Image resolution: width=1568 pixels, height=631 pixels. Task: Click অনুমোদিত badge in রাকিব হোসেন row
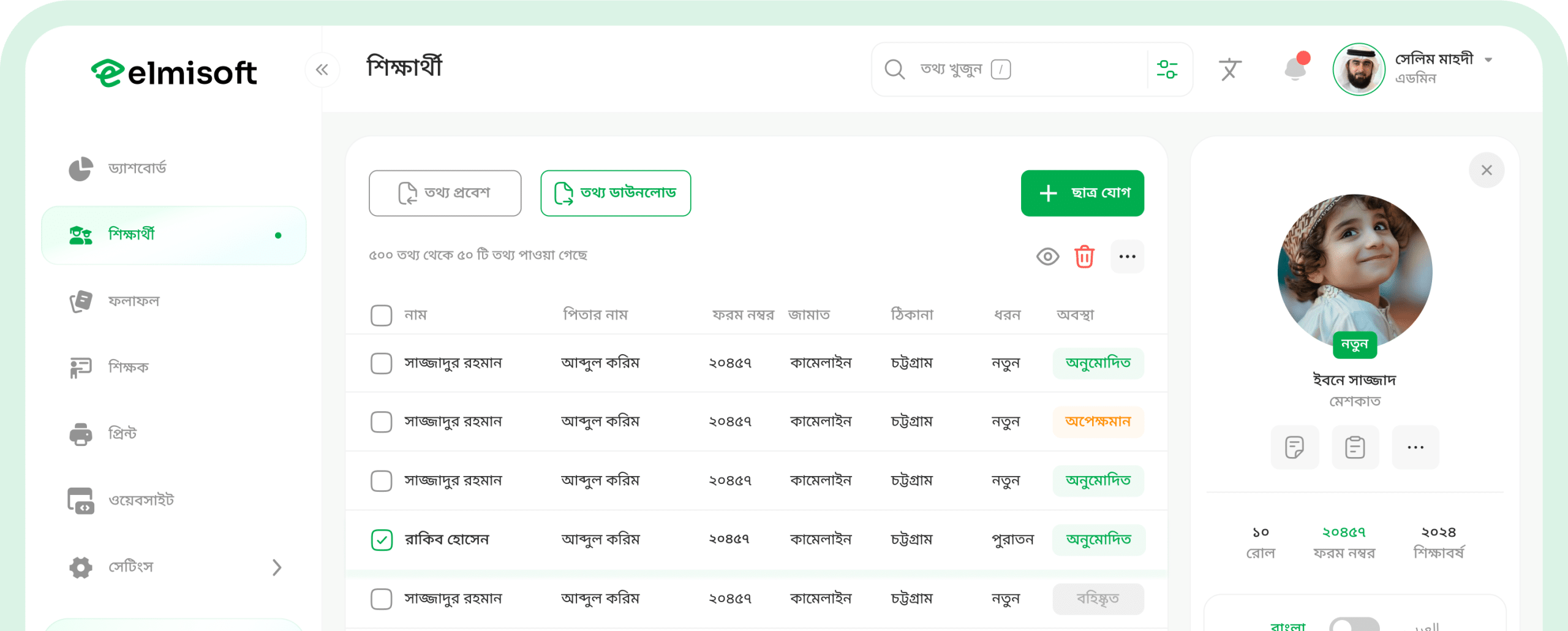pyautogui.click(x=1099, y=540)
